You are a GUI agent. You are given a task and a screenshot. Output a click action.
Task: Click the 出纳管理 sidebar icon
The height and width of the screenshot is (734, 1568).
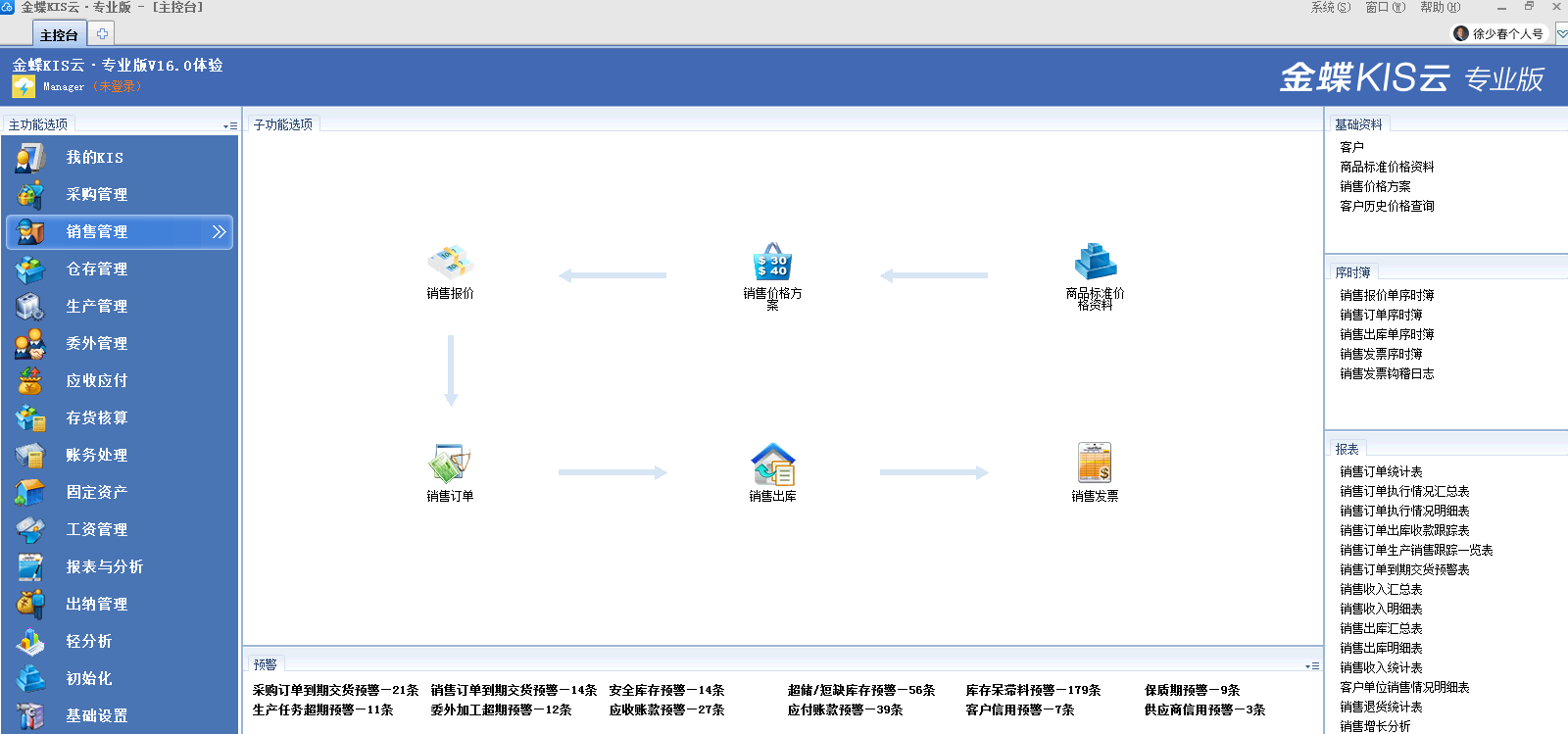click(30, 604)
